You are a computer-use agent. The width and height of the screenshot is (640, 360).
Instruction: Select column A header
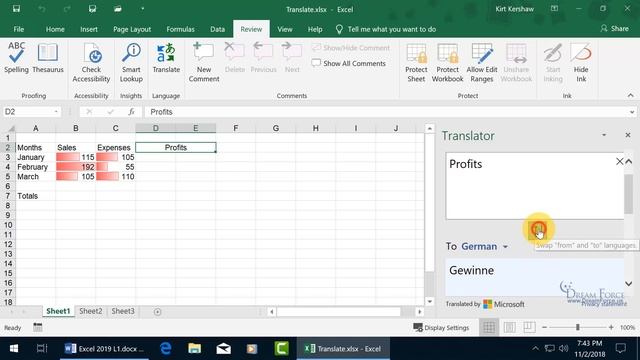tap(36, 128)
